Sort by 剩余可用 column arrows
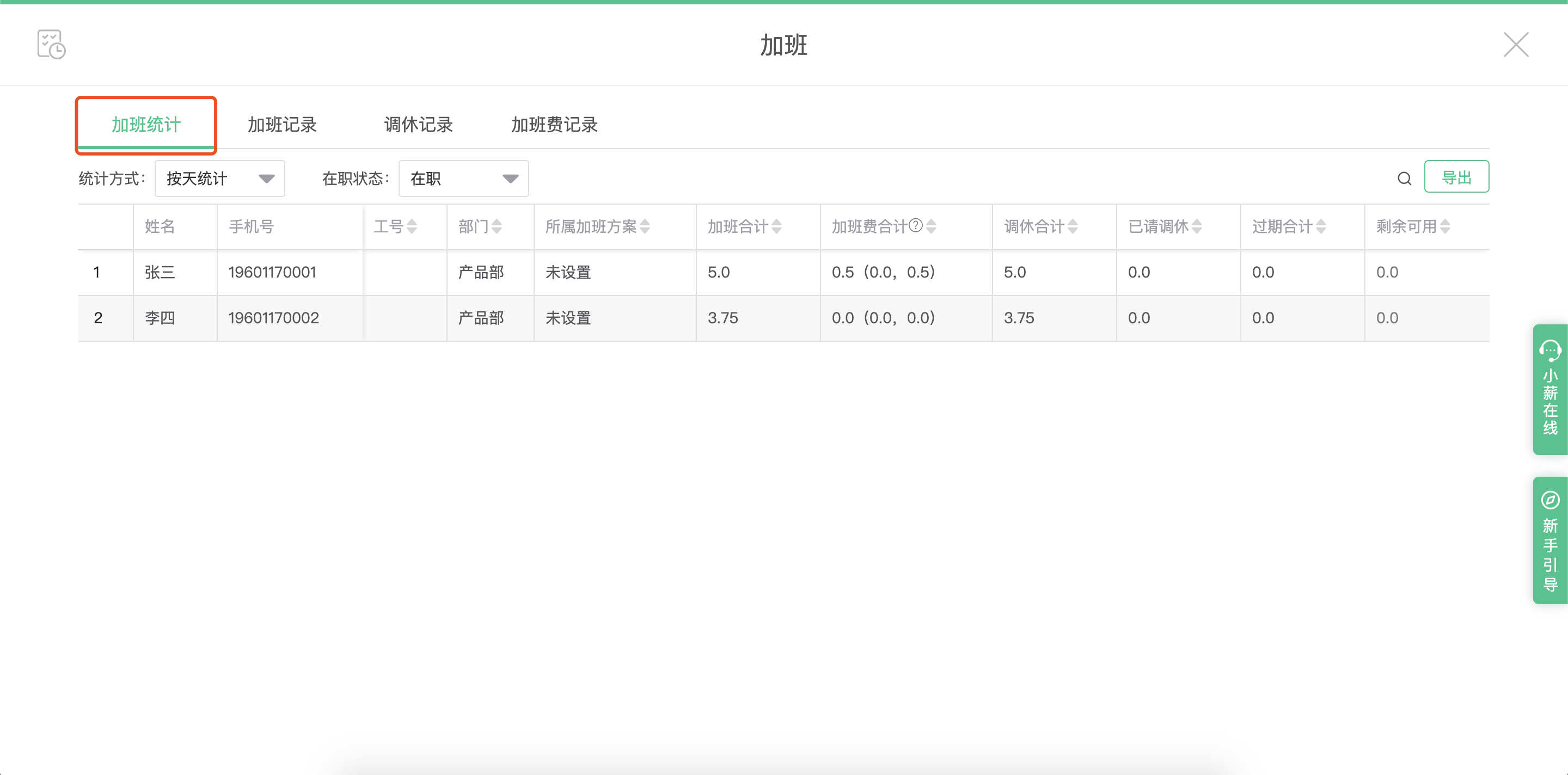 coord(1445,226)
